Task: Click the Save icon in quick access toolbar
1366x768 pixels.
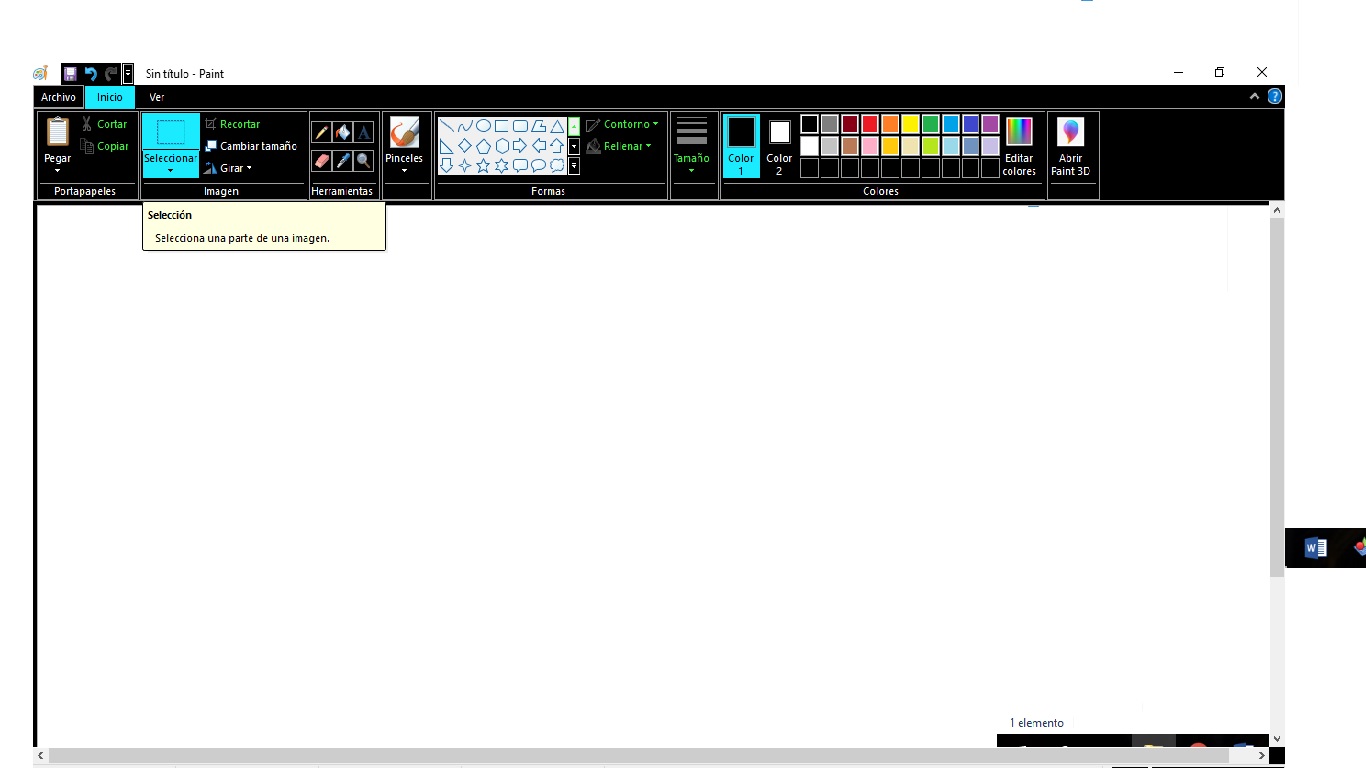Action: pyautogui.click(x=70, y=74)
